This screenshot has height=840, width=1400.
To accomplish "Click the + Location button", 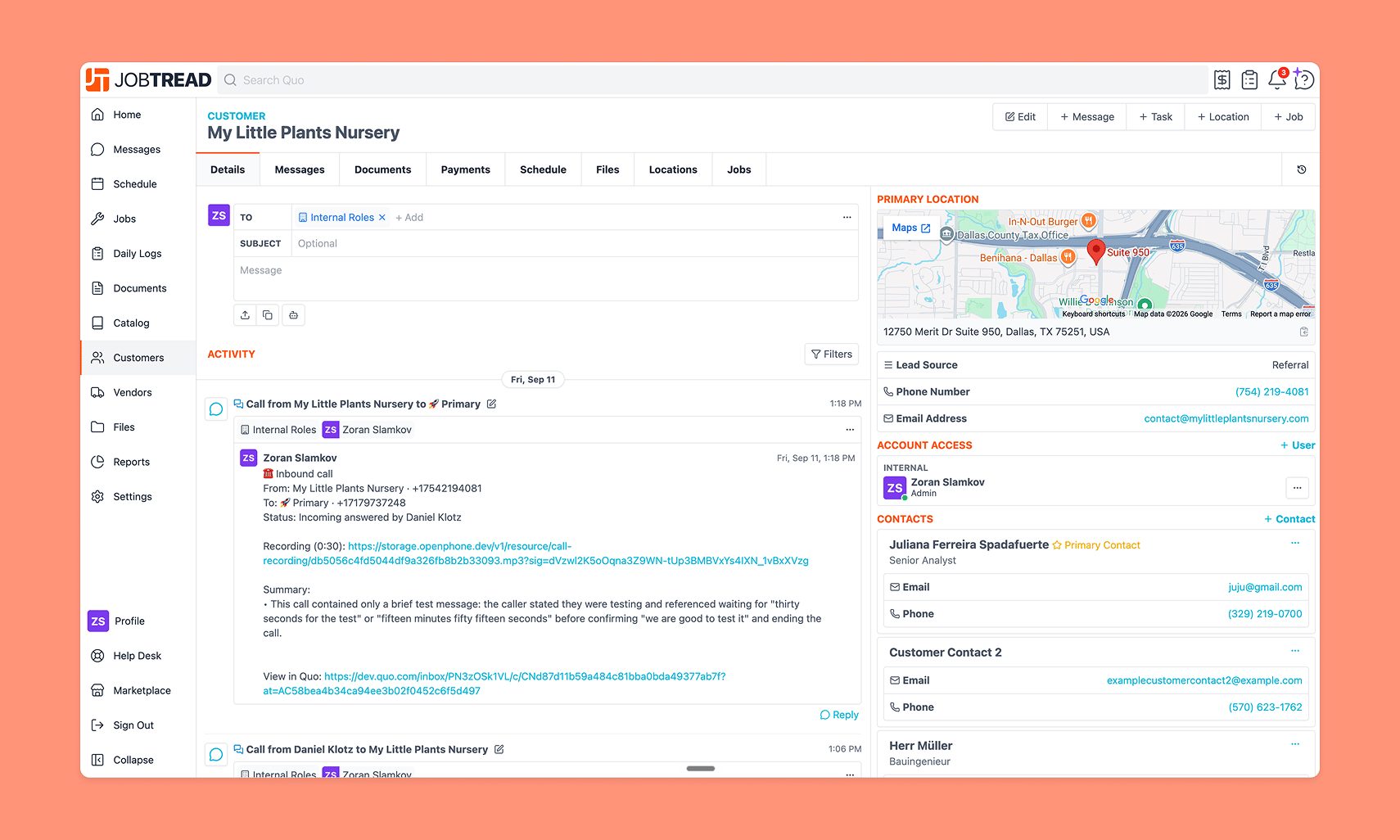I will tap(1223, 117).
